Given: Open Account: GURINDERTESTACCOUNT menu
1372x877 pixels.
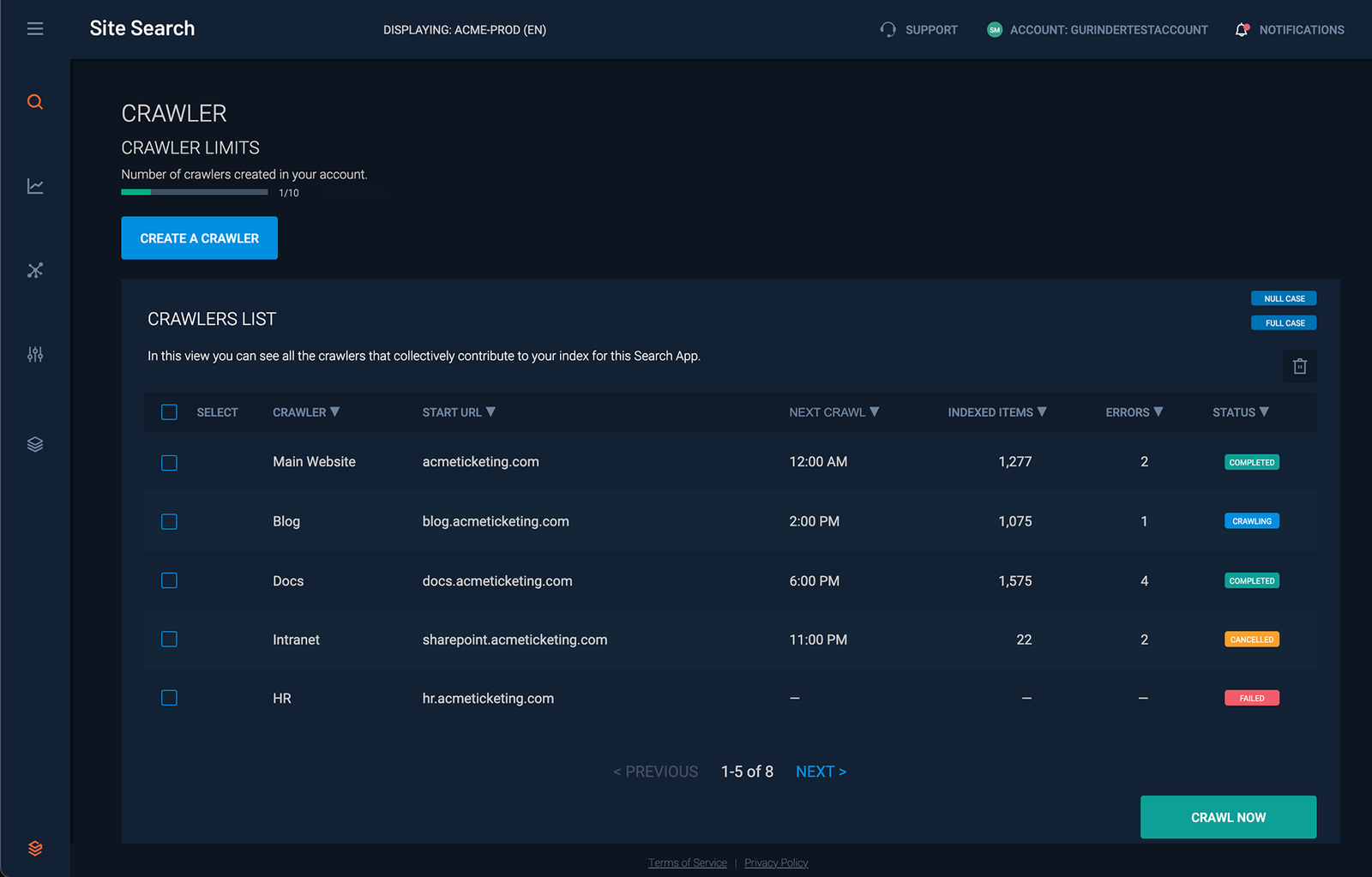Looking at the screenshot, I should click(x=1109, y=30).
